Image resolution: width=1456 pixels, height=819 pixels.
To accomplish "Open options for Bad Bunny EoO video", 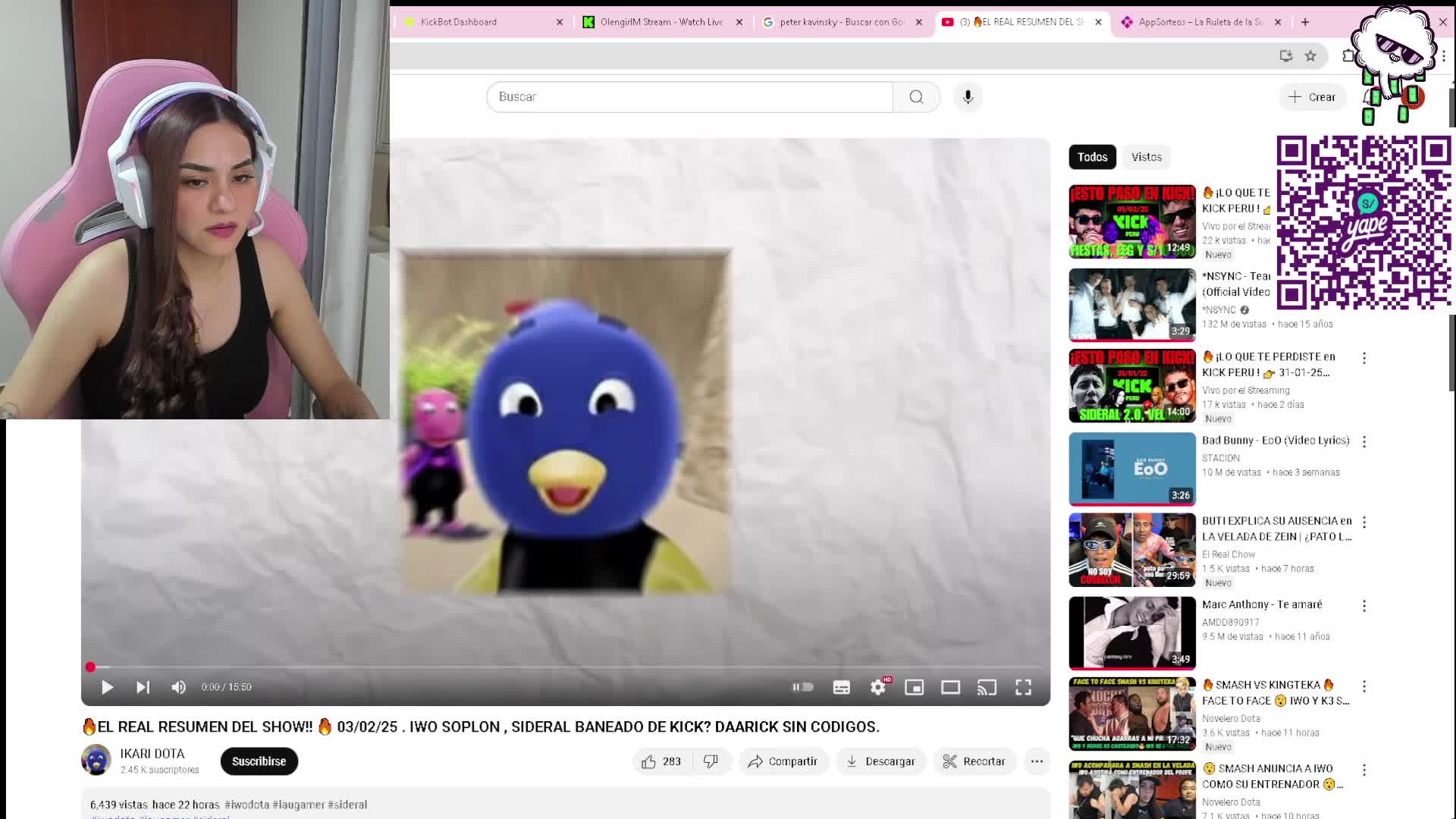I will pos(1364,441).
